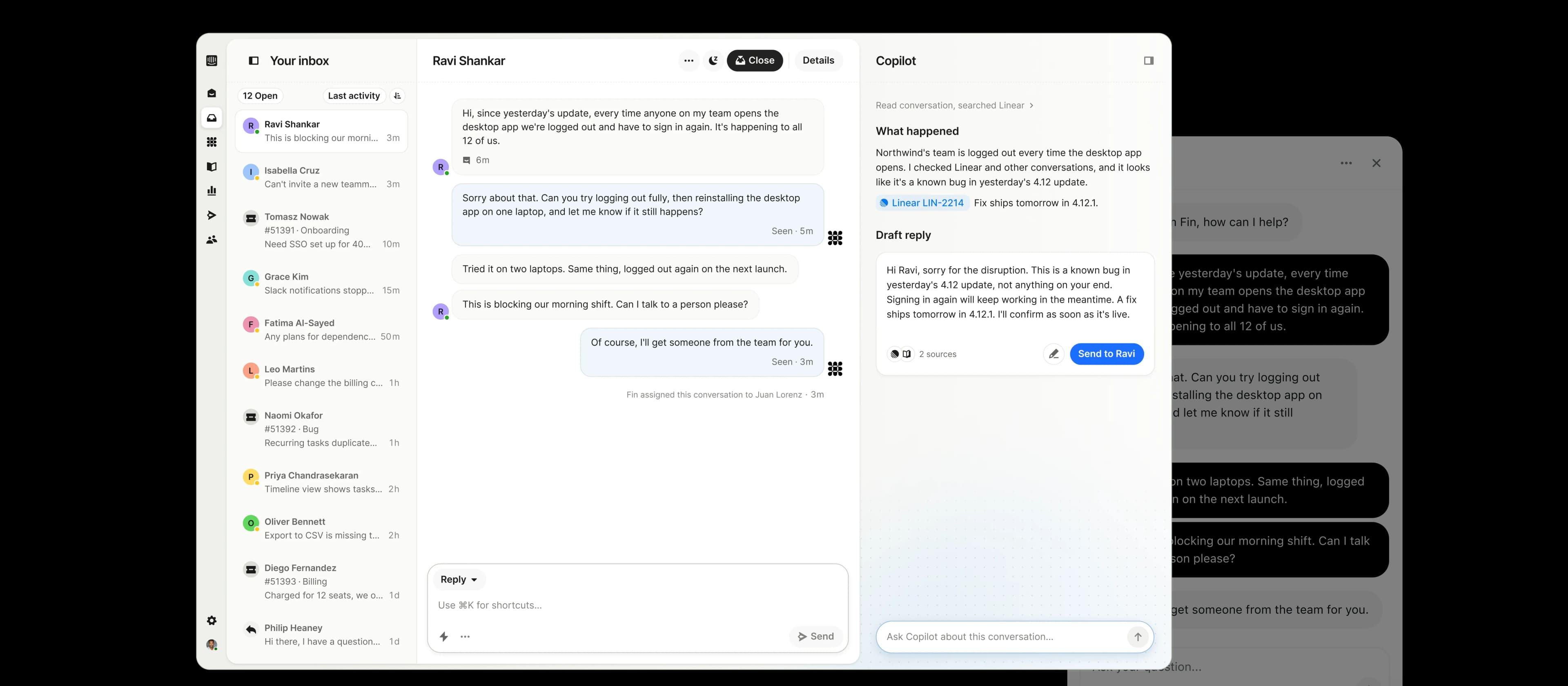
Task: Open the Fin AI grid icon in sidebar
Action: point(211,142)
